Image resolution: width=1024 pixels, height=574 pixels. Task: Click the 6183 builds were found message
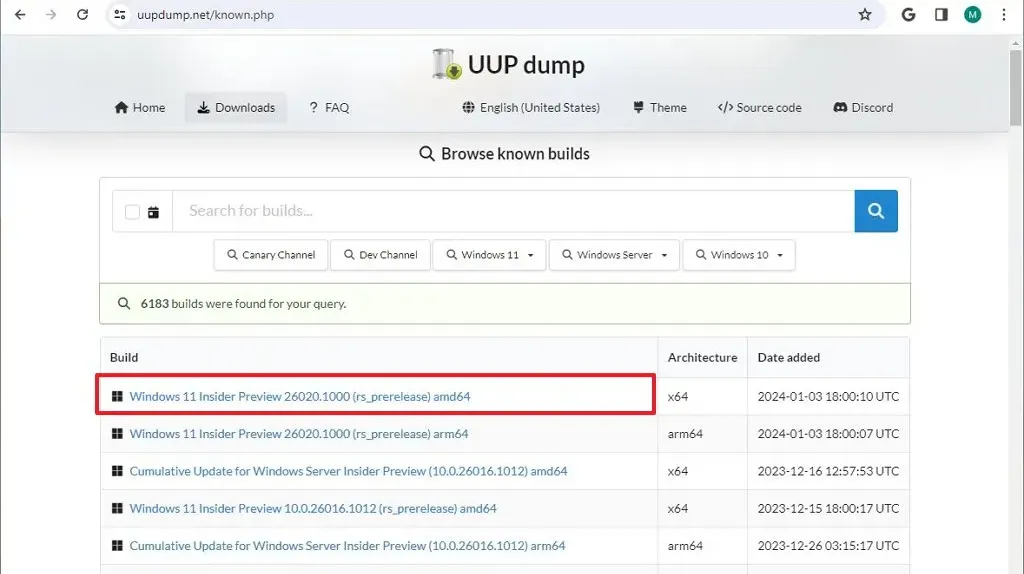[243, 304]
